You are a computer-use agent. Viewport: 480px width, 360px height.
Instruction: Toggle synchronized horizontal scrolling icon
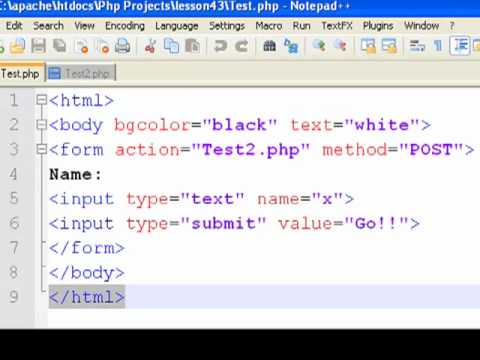click(389, 46)
